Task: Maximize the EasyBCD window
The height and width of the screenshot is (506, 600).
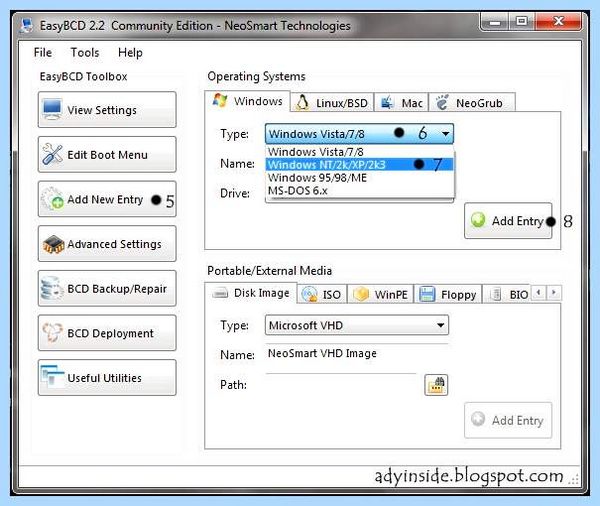Action: click(522, 22)
